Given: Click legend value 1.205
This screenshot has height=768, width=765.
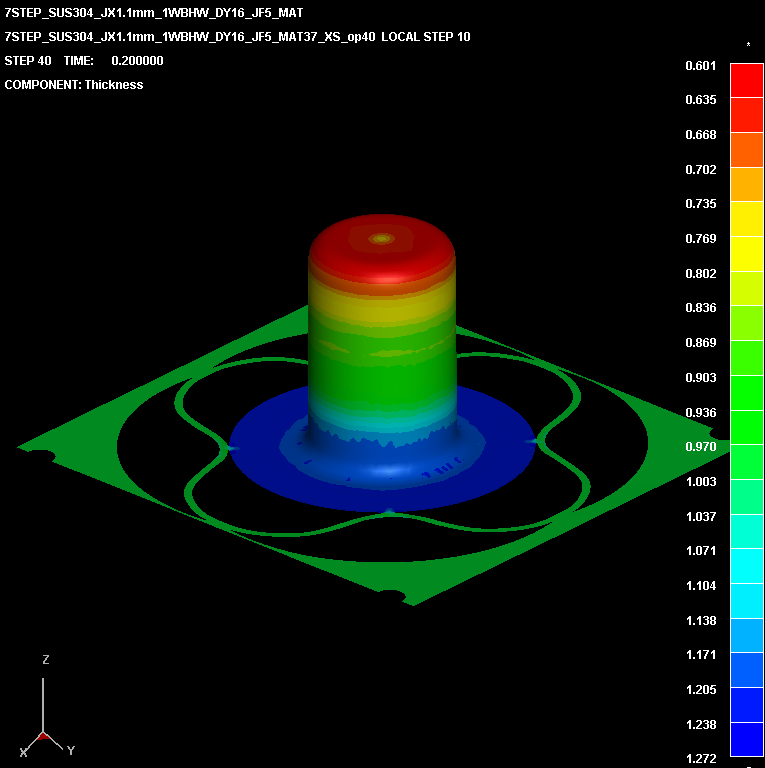Looking at the screenshot, I should coord(700,690).
